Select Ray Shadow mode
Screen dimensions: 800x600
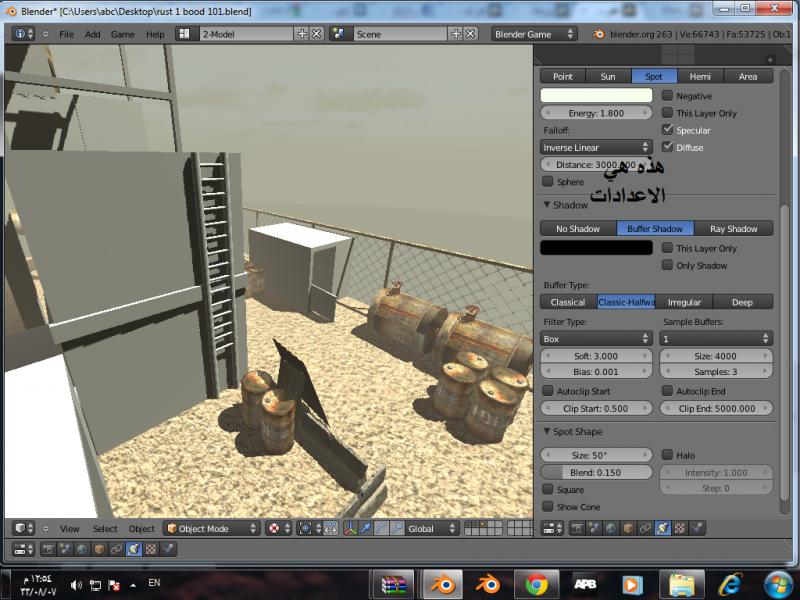734,229
